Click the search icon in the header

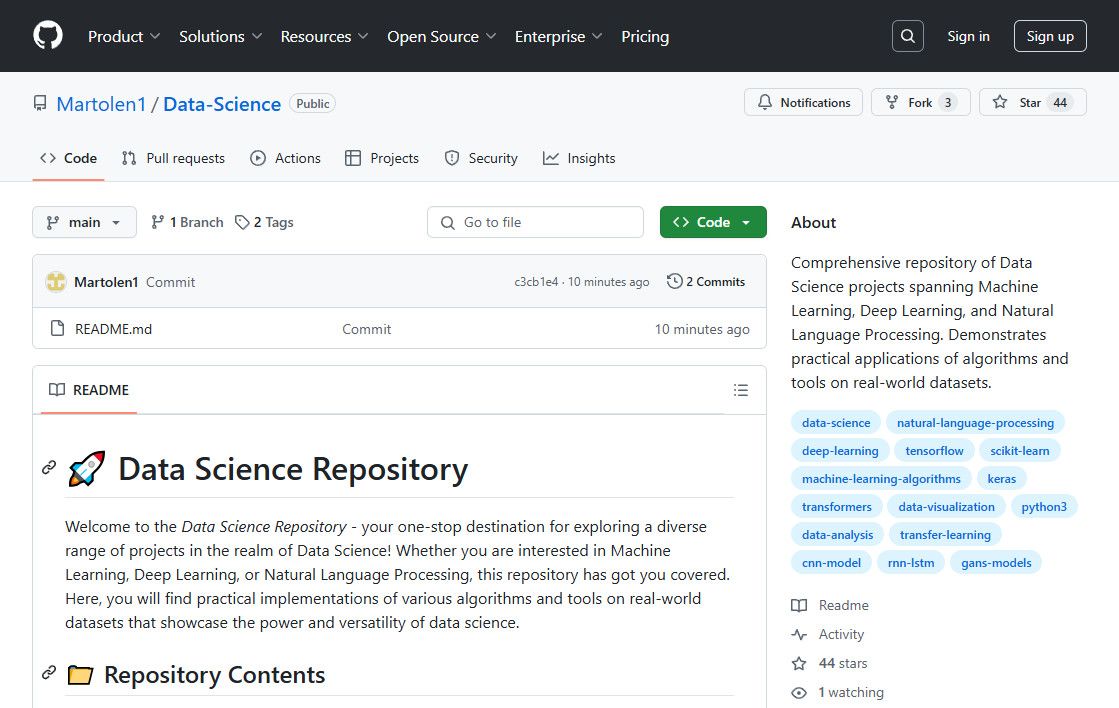(x=907, y=36)
